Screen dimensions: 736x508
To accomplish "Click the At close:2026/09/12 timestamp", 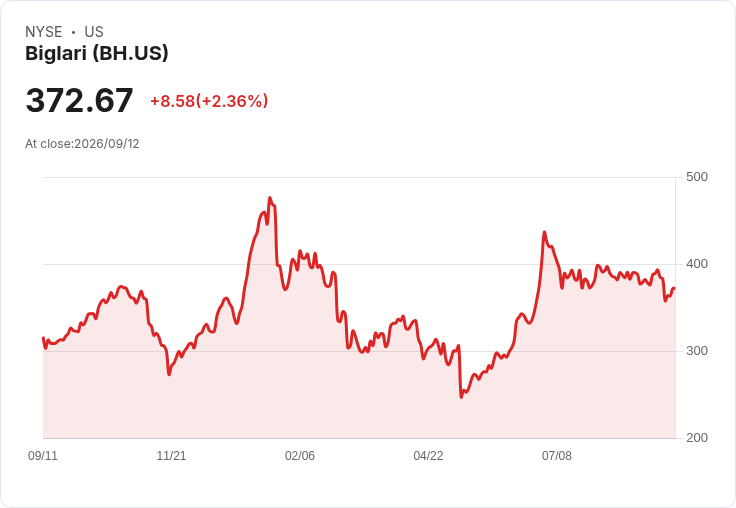I will click(82, 144).
